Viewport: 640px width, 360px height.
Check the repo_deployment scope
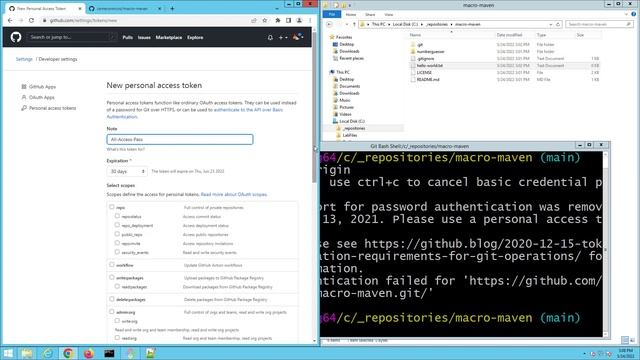pos(117,225)
